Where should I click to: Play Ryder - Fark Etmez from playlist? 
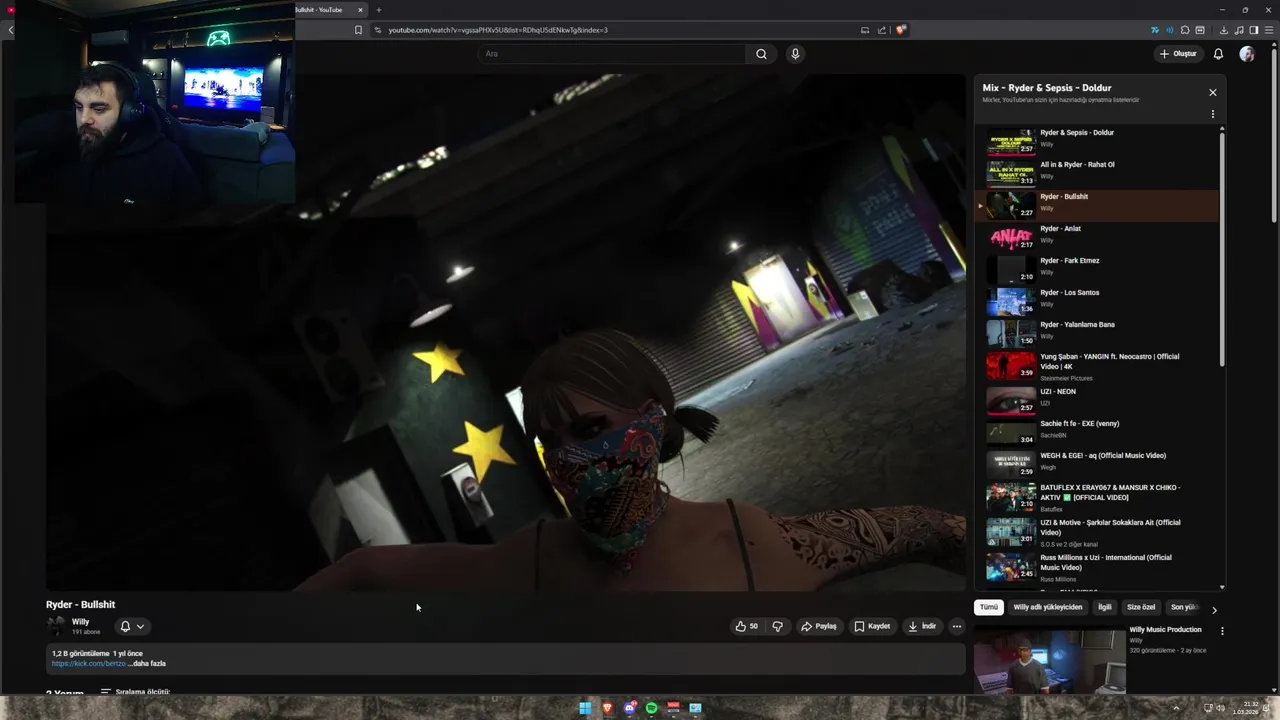[x=1097, y=268]
